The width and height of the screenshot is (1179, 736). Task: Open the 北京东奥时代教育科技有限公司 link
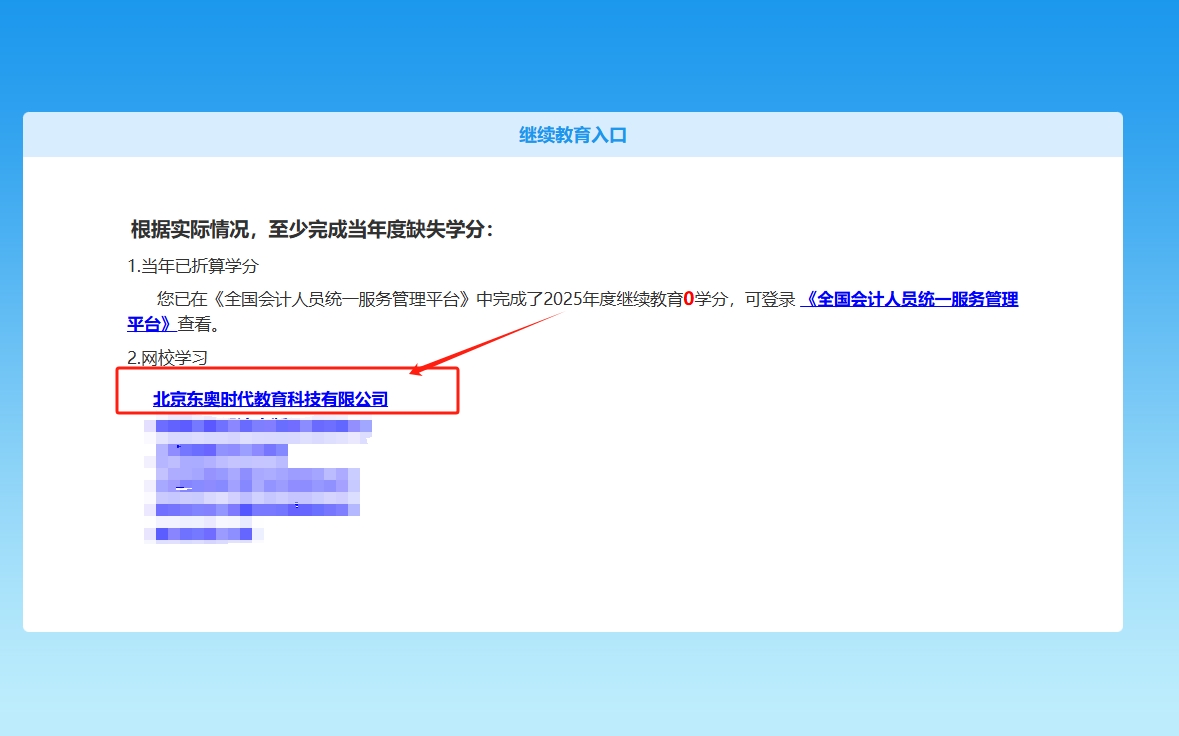coord(270,398)
